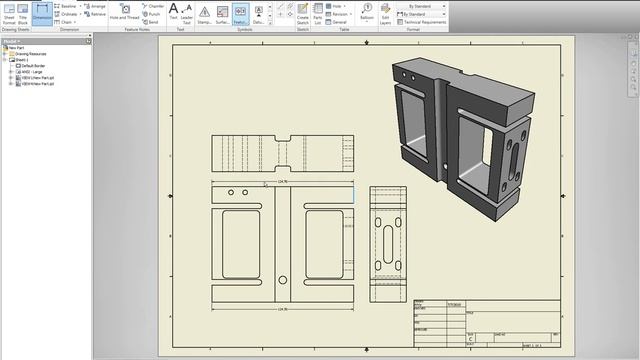Select Sheet:1 in the browser

22,60
